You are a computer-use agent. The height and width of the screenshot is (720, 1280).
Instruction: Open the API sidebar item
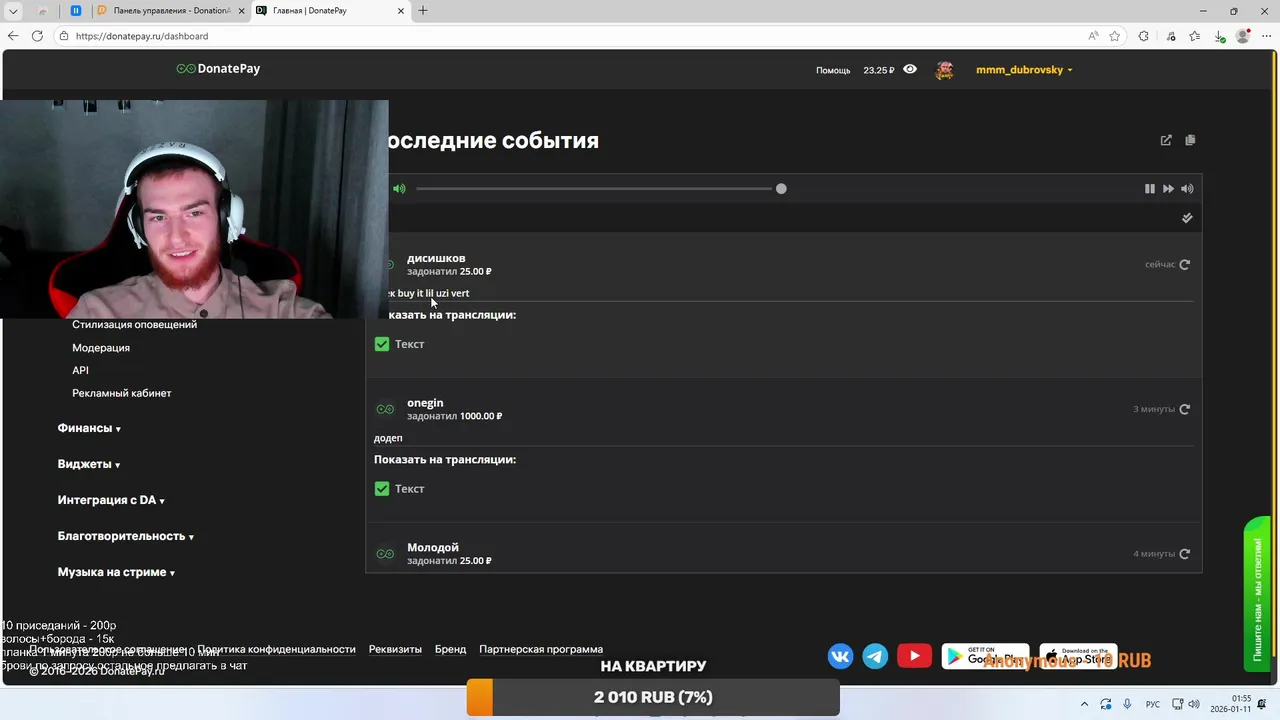[x=80, y=370]
